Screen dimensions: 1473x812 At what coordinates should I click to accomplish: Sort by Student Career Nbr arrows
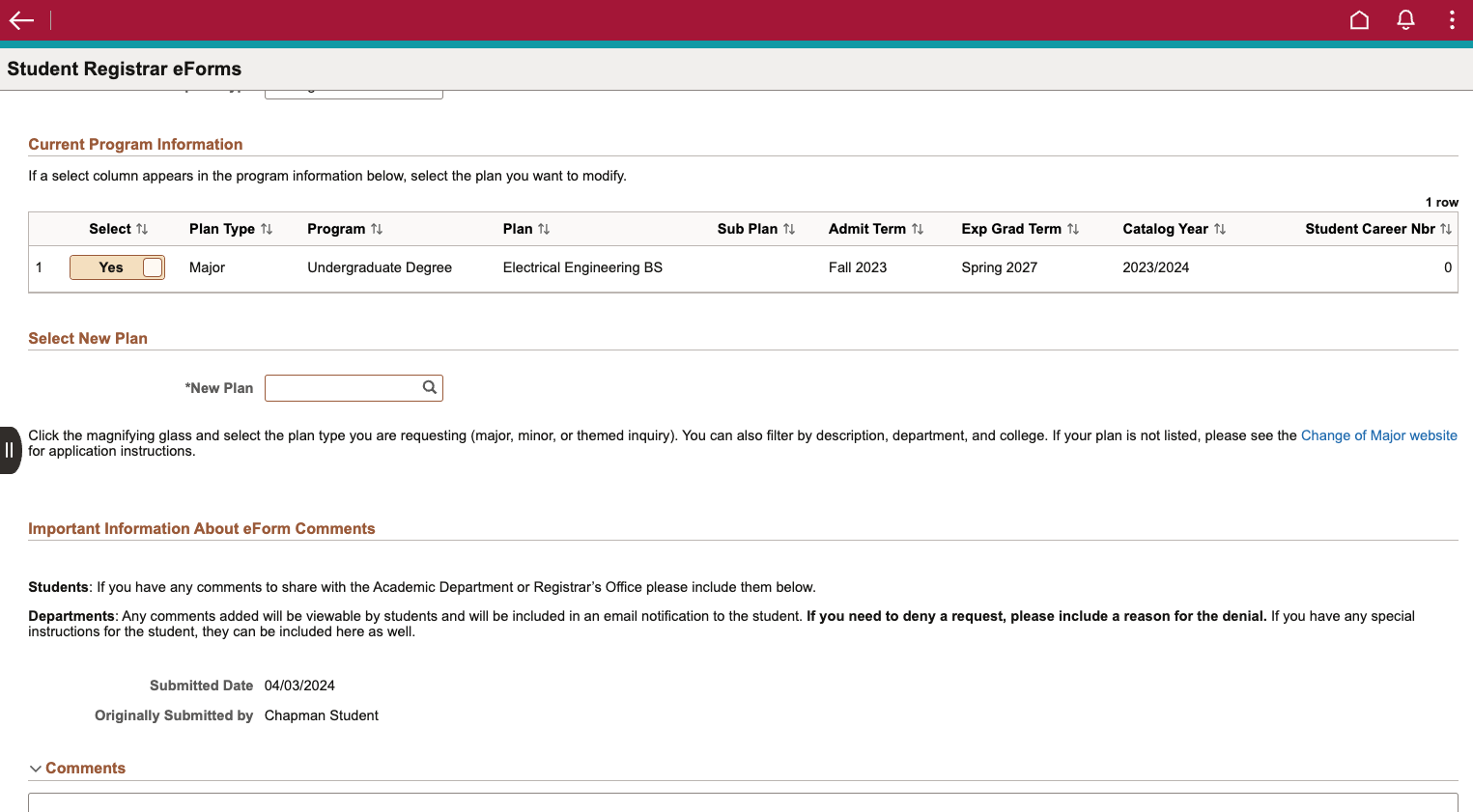click(1446, 229)
